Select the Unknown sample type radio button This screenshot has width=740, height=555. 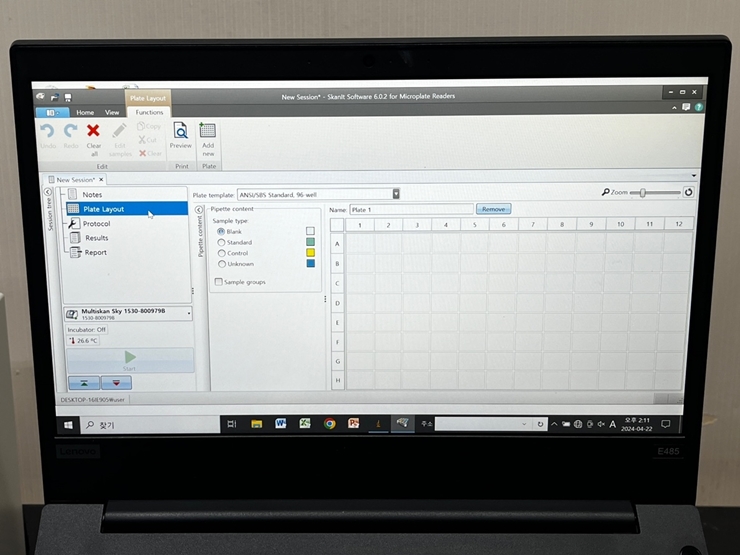click(x=221, y=264)
